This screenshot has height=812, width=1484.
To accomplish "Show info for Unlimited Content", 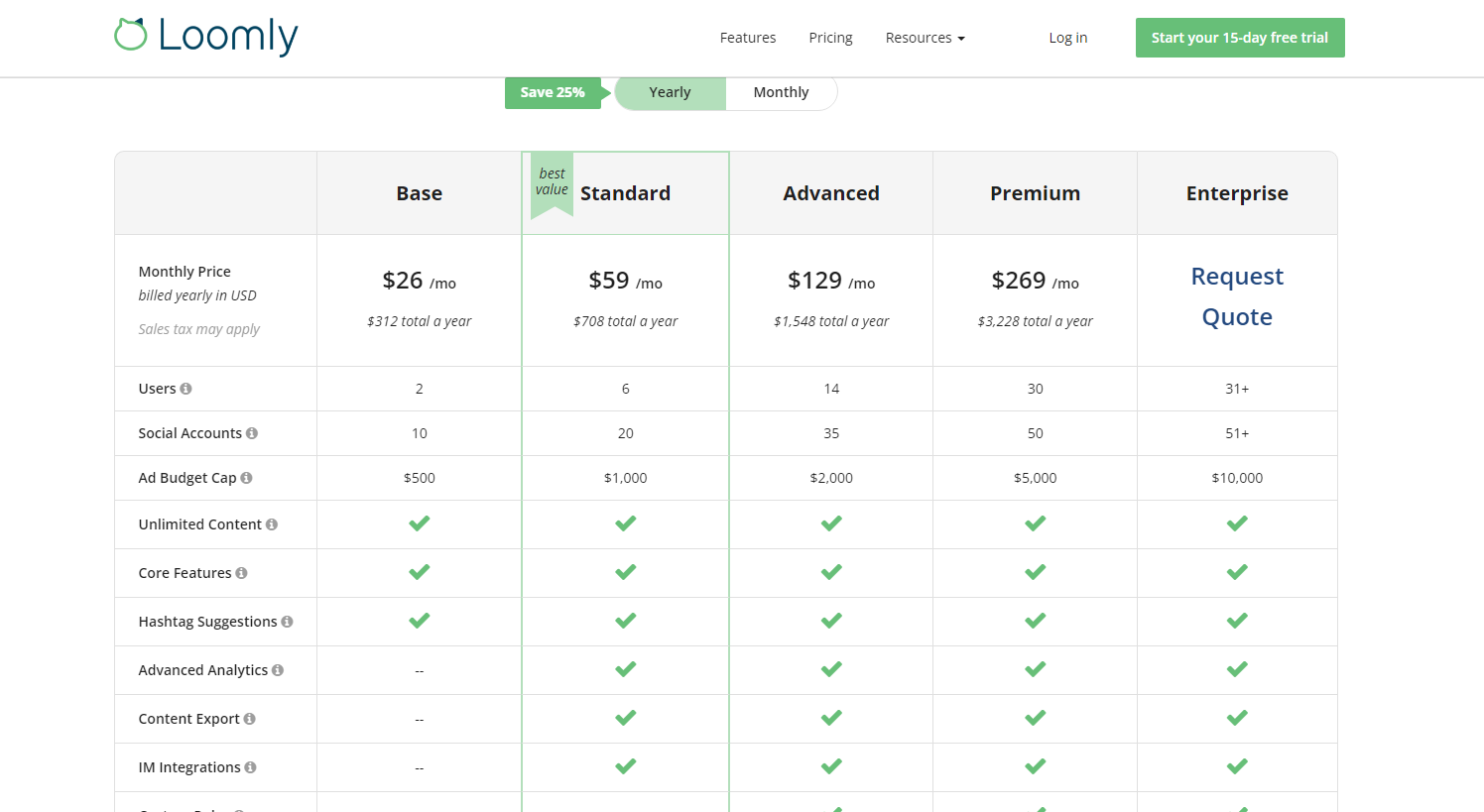I will click(x=272, y=524).
